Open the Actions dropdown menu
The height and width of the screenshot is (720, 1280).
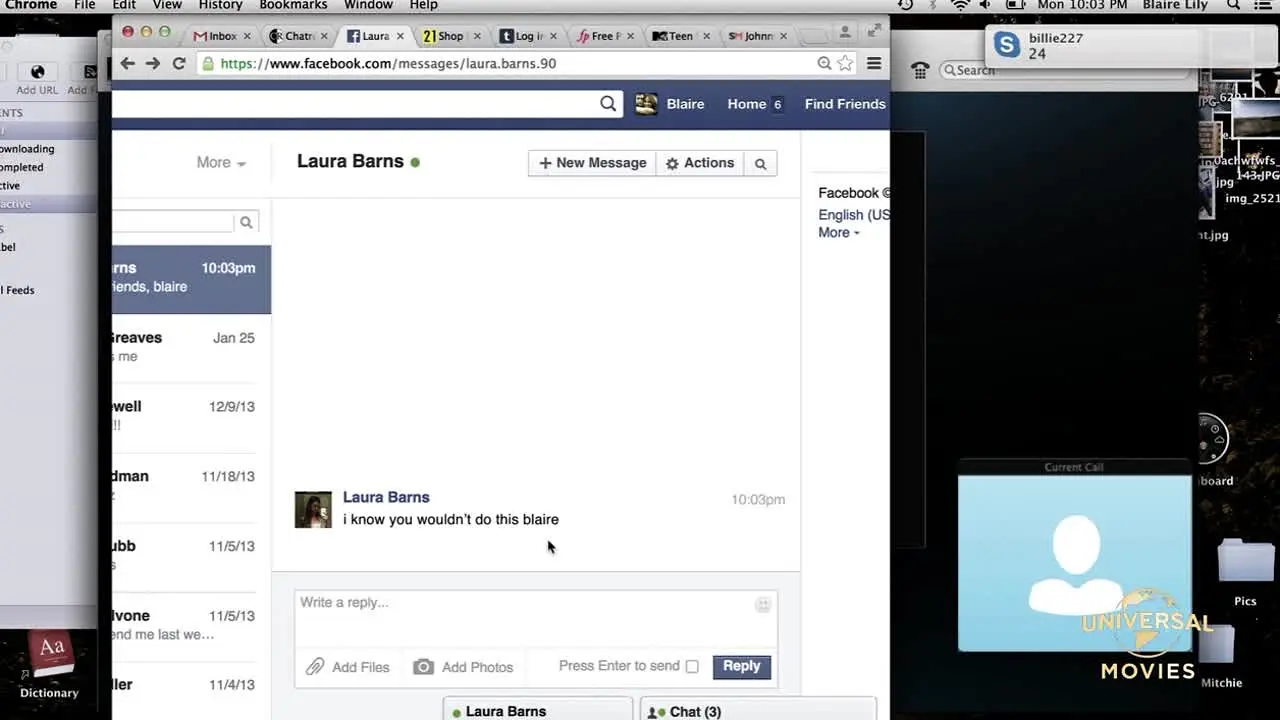point(700,163)
